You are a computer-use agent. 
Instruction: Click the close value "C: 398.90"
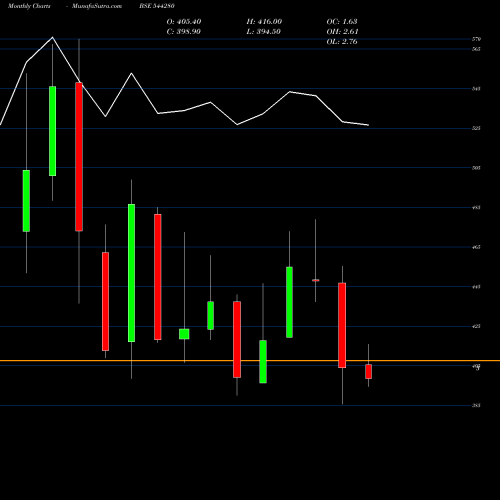184,32
